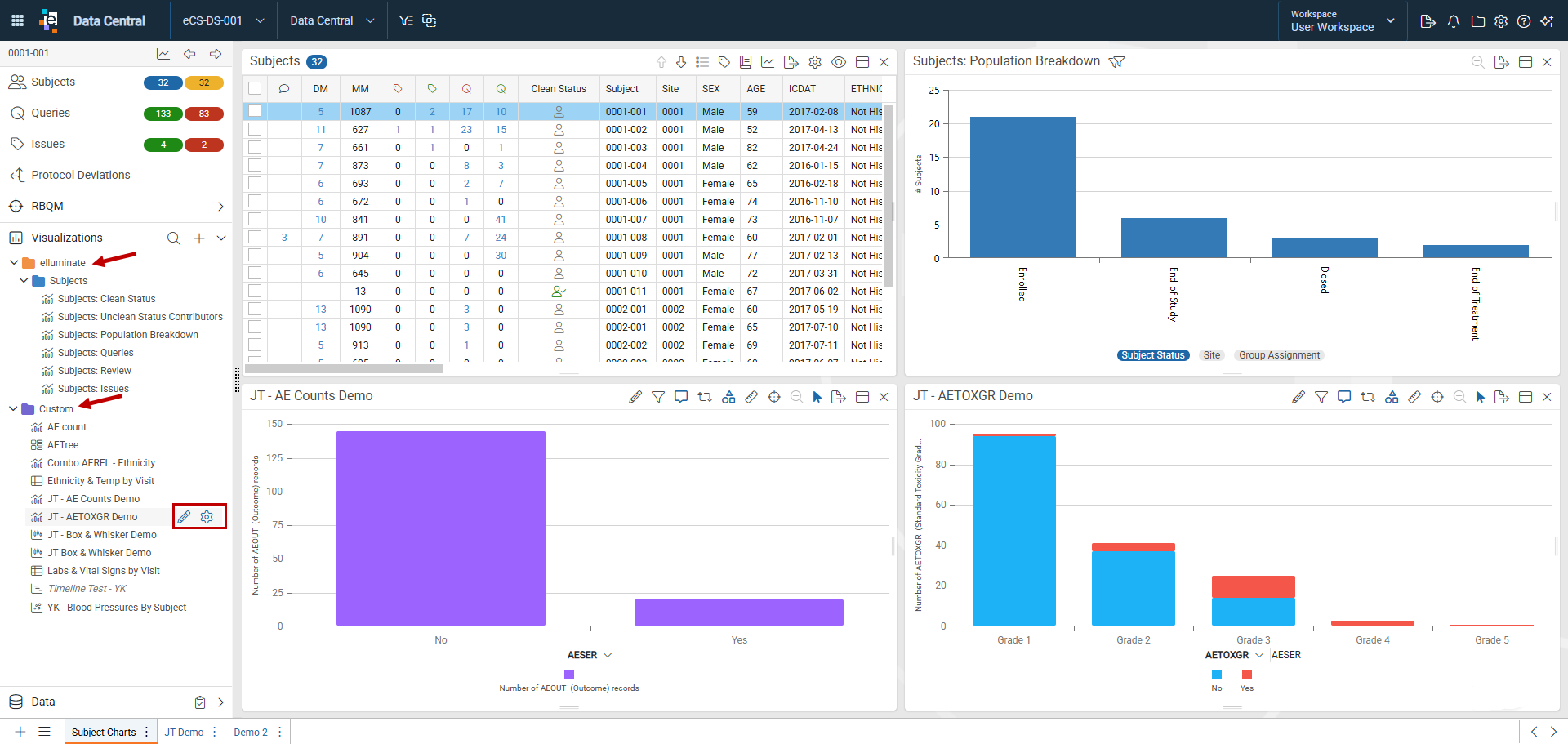Click the line chart icon in Subjects panel toolbar
This screenshot has height=744, width=1568.
768,62
